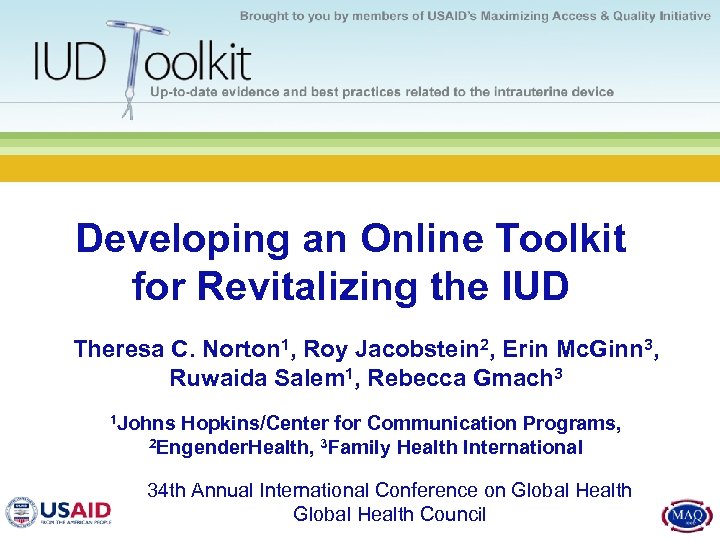Click the 'Family Health International' affiliation

456,447
